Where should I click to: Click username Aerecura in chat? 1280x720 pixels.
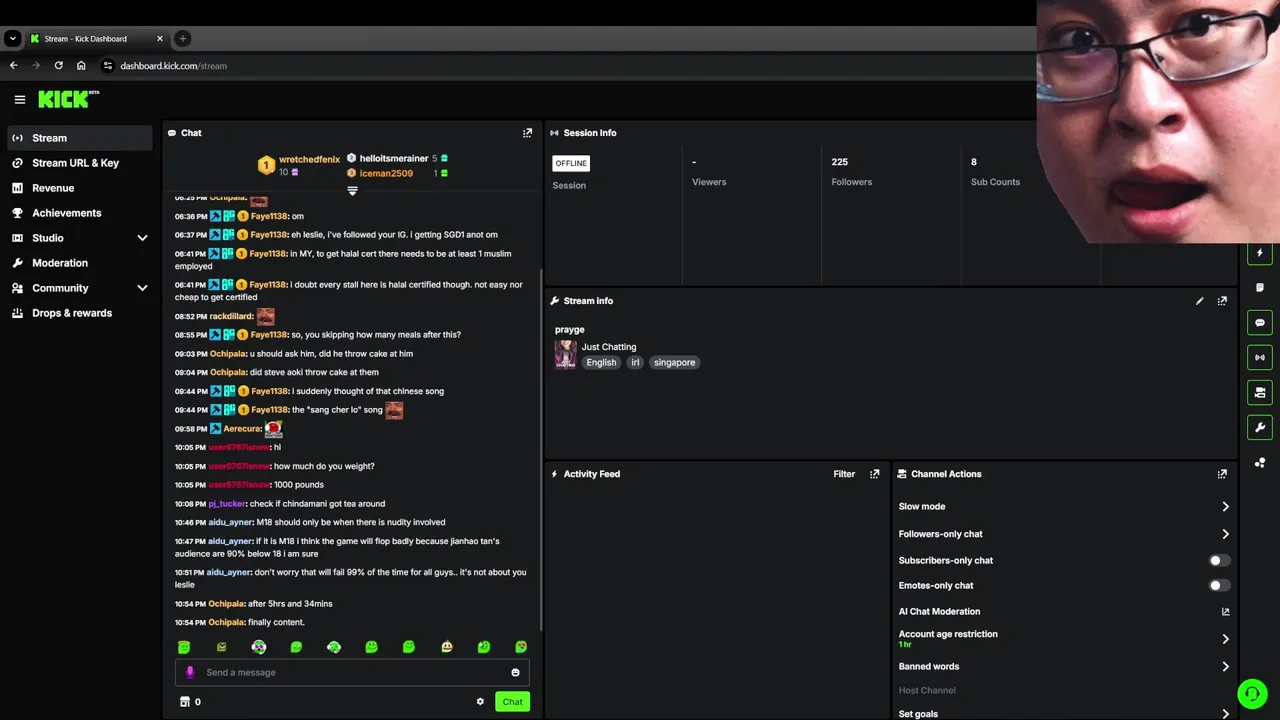click(242, 429)
